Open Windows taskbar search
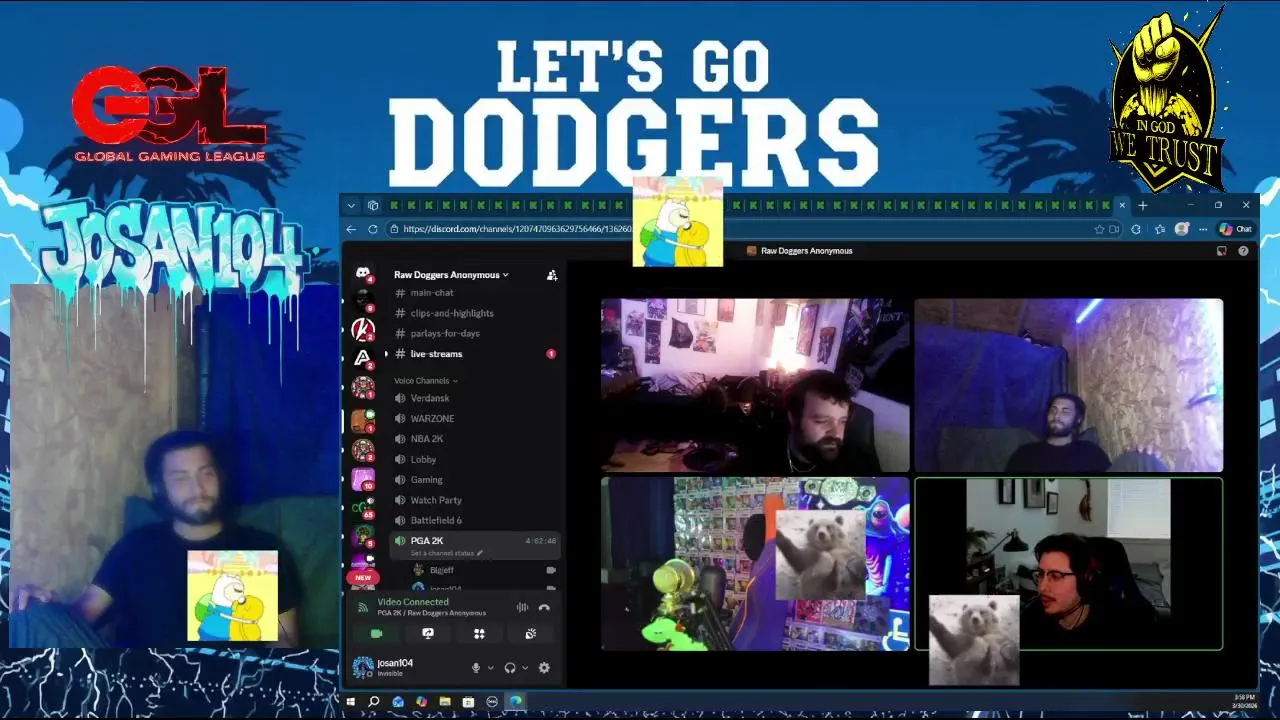This screenshot has height=720, width=1280. coord(374,702)
